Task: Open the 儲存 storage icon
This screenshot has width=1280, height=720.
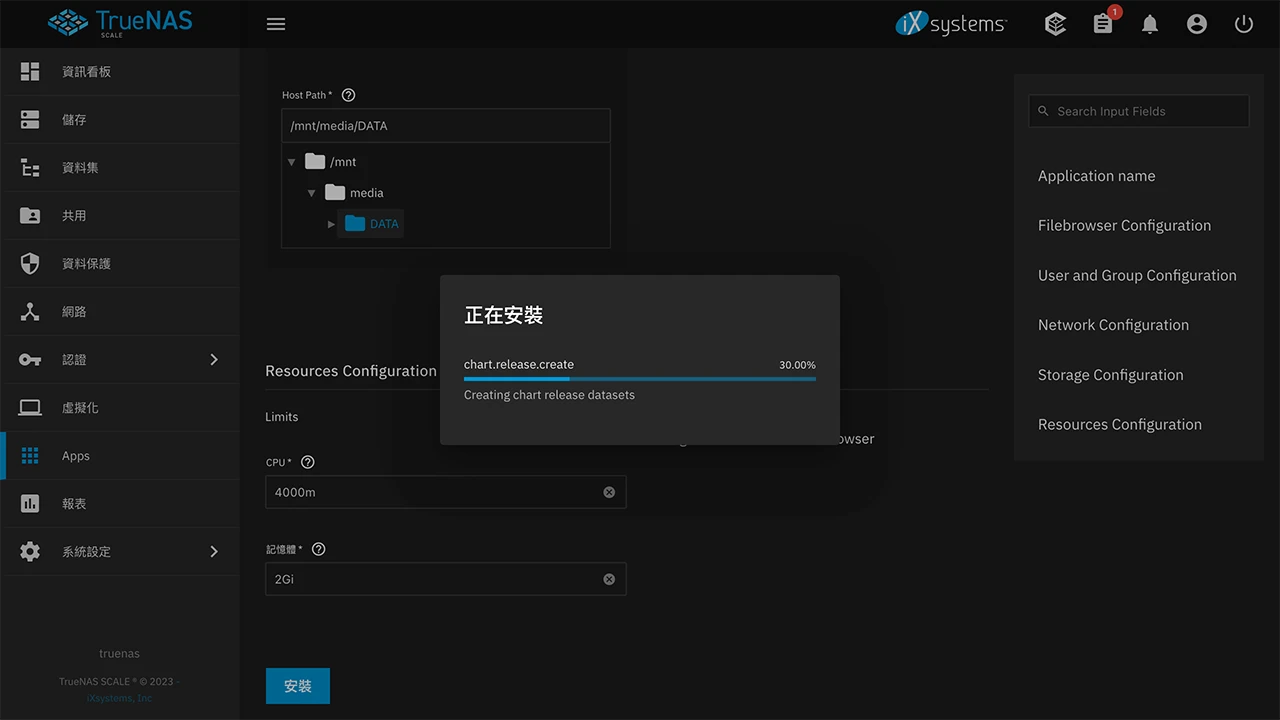Action: [x=28, y=119]
